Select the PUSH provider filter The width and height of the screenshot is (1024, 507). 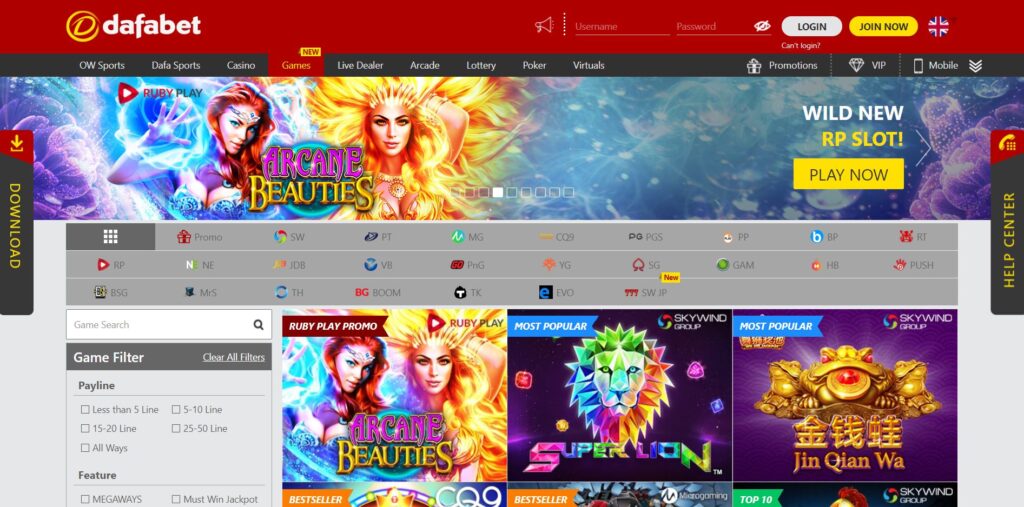913,265
